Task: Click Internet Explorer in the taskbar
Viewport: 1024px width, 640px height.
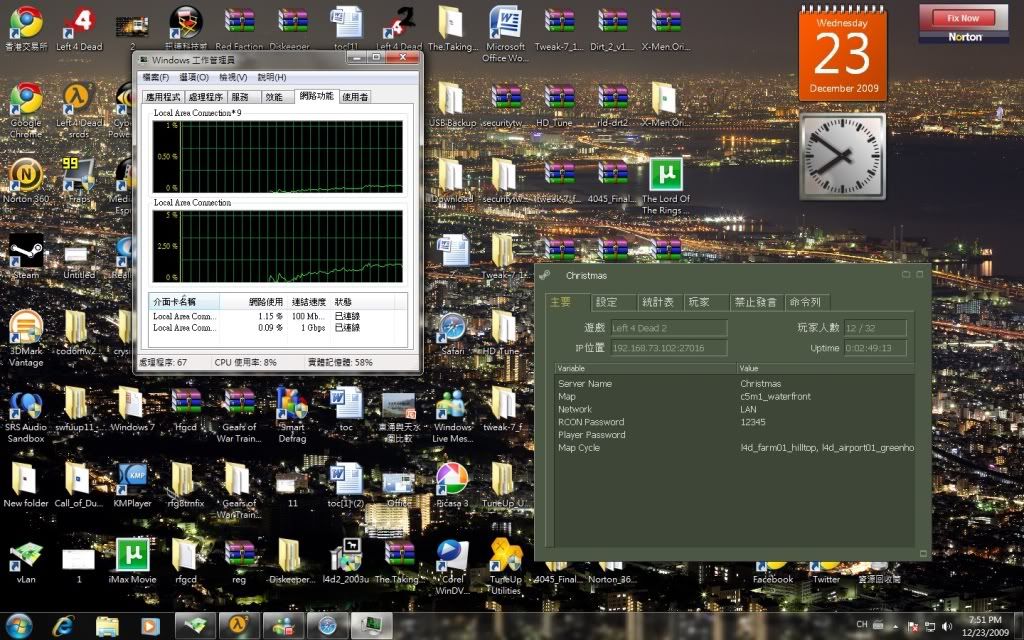Action: [65, 625]
